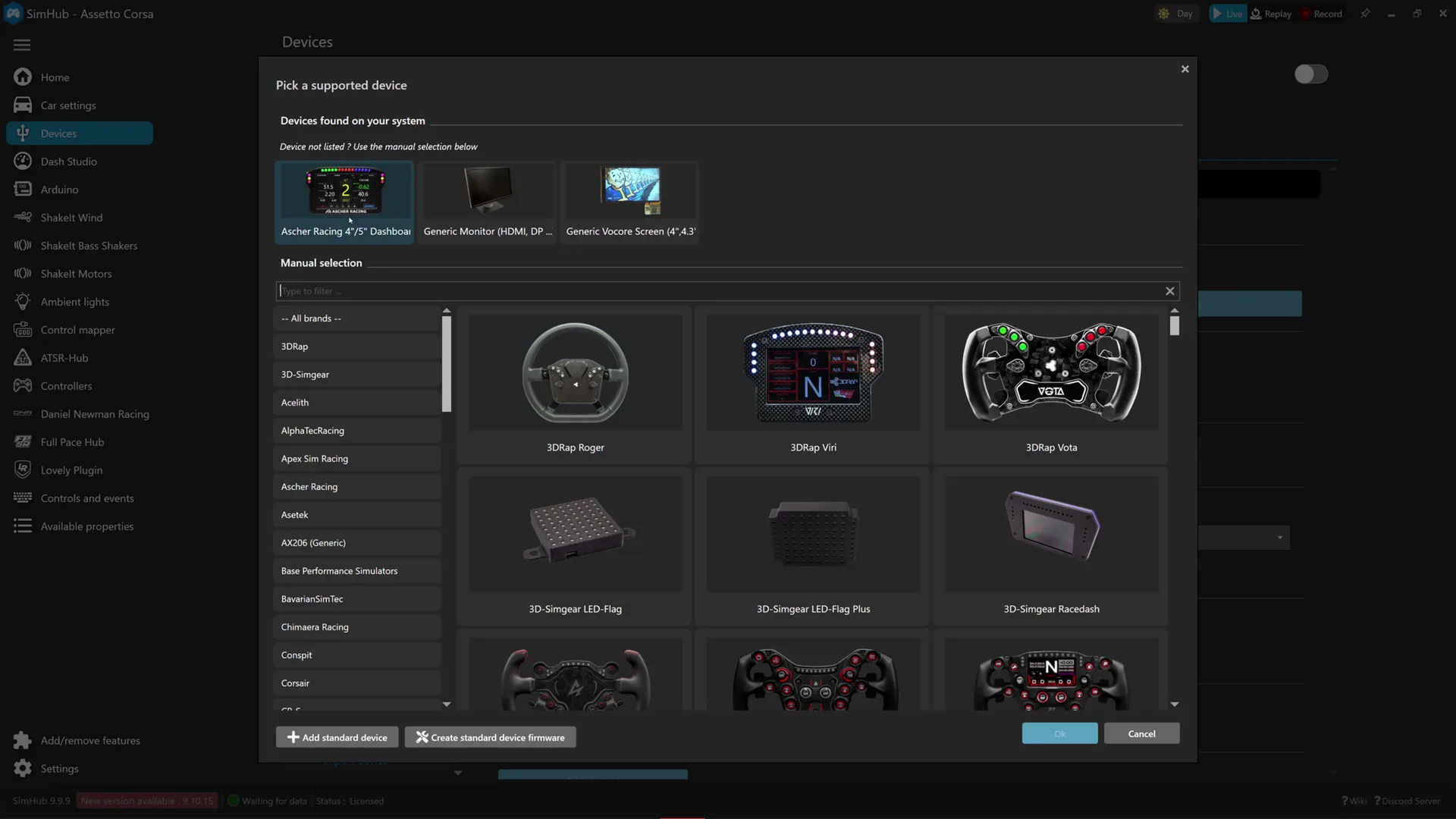This screenshot has width=1456, height=819.
Task: Click Create standard device firmware button
Action: [x=490, y=737]
